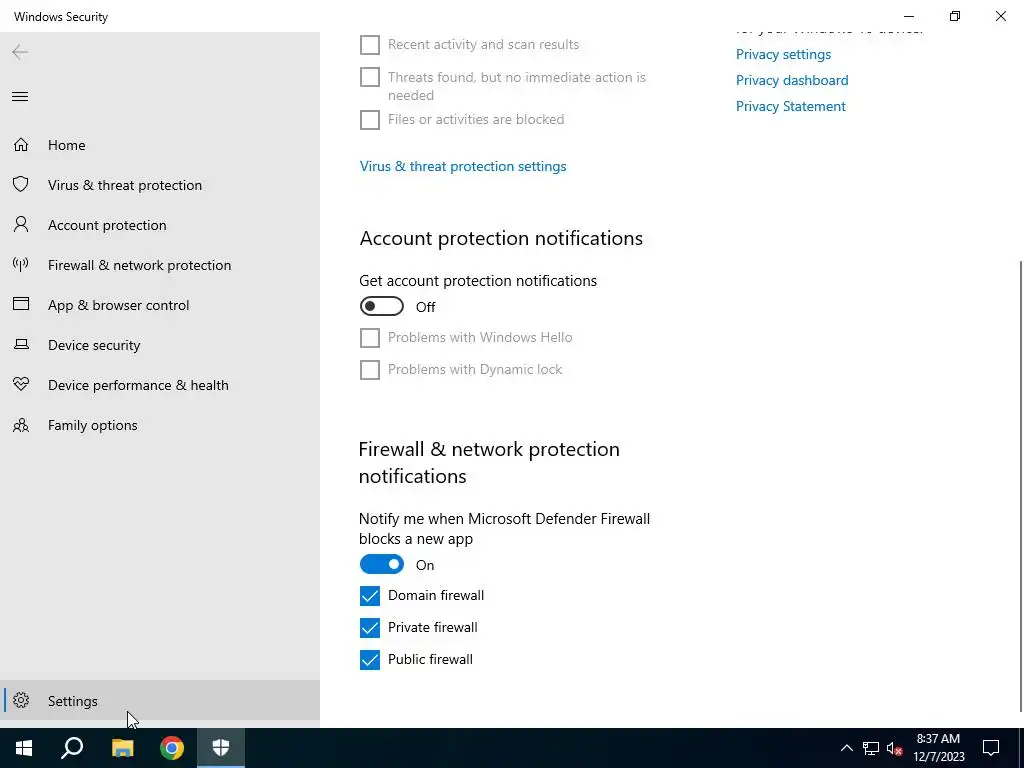Uncheck Private firewall checkbox
Screen dimensions: 1024x768
tap(370, 628)
